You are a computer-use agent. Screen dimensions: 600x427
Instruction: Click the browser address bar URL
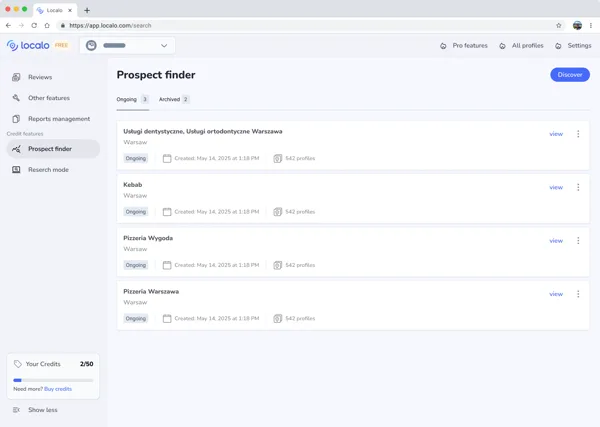coord(110,26)
